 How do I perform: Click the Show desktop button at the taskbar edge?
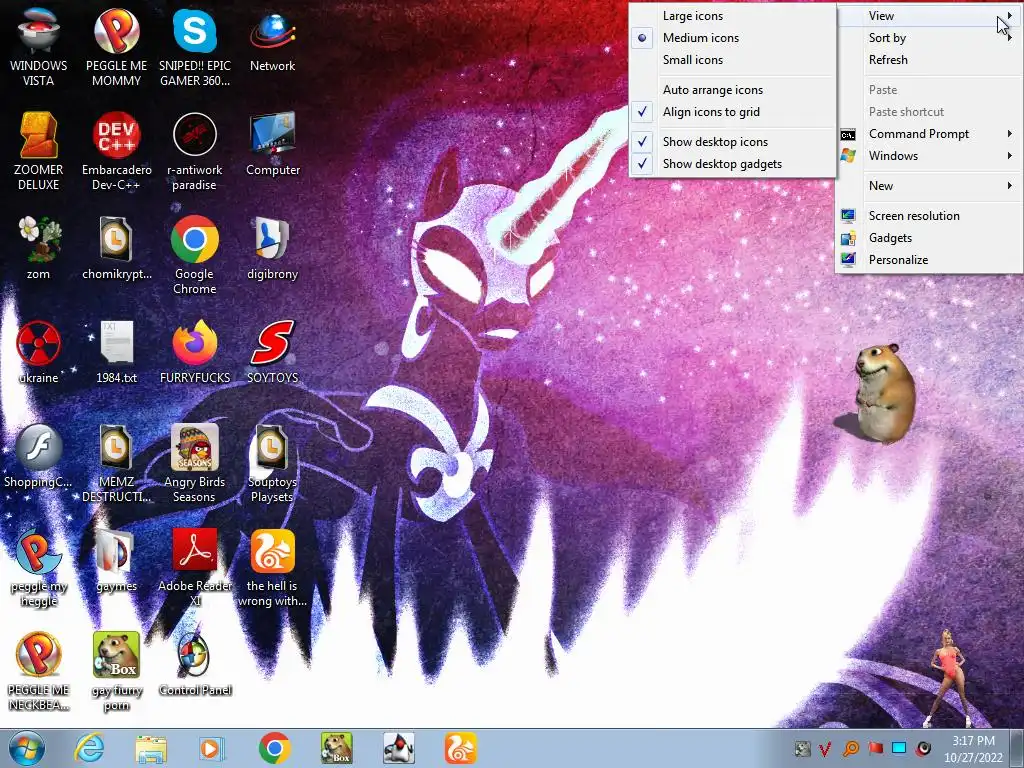click(x=1017, y=748)
